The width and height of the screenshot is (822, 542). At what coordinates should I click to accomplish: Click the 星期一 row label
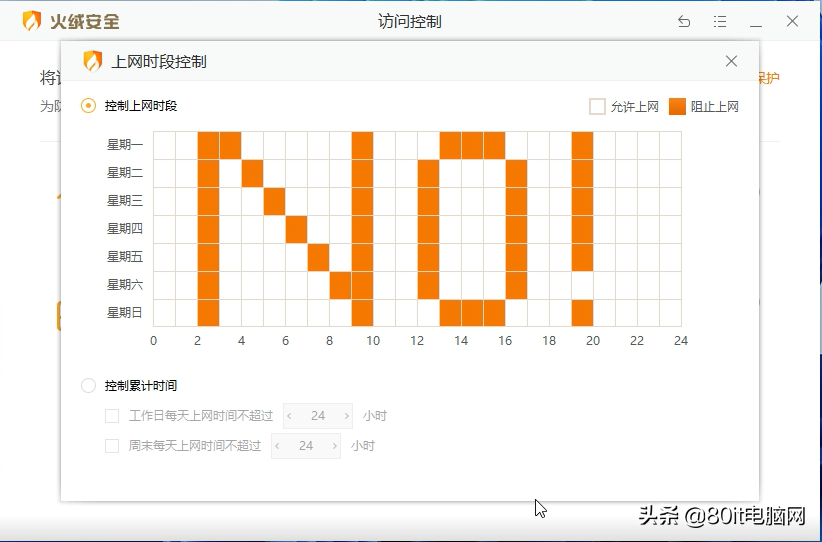[x=125, y=145]
